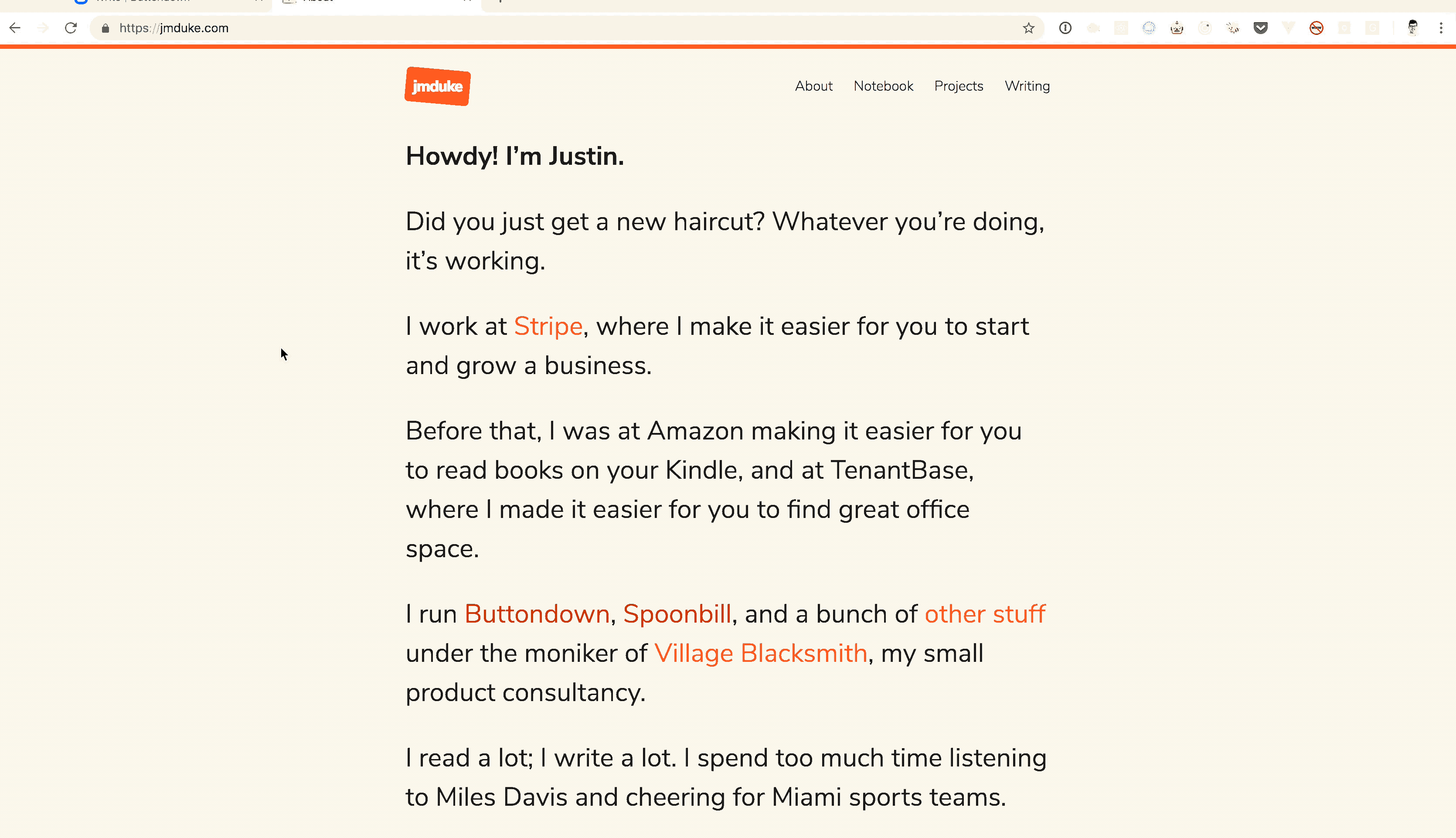
Task: Click the robot face extension icon
Action: click(x=1177, y=27)
